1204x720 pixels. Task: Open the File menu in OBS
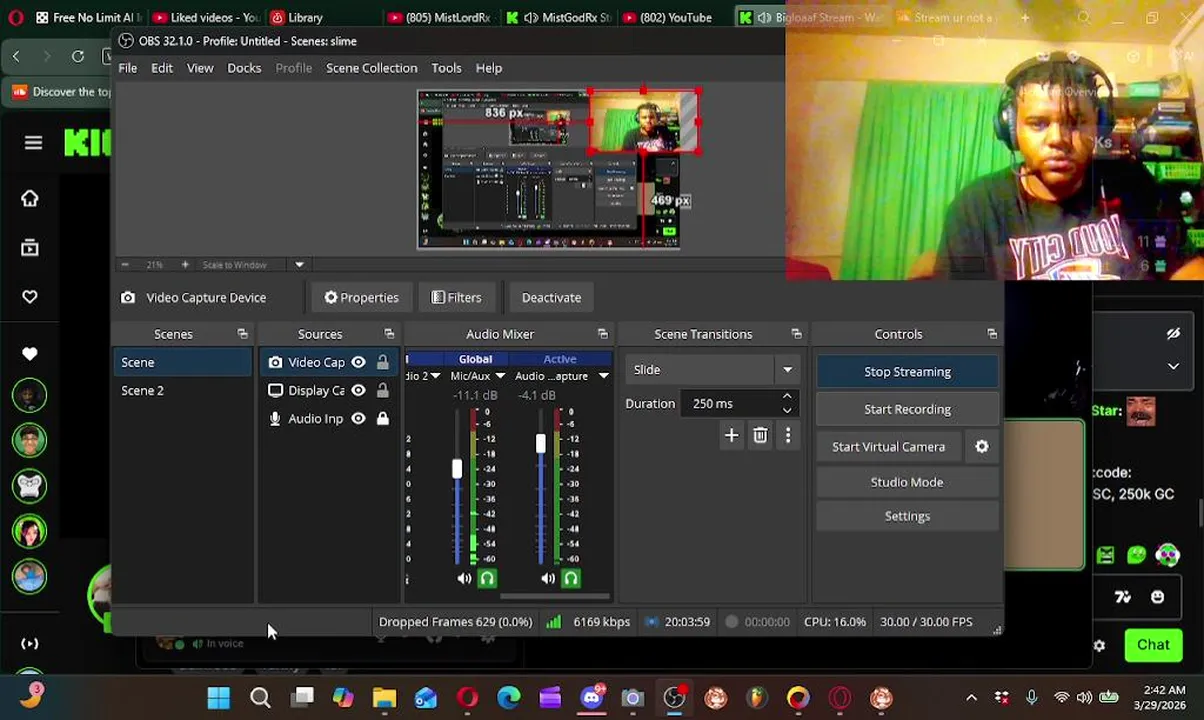128,68
